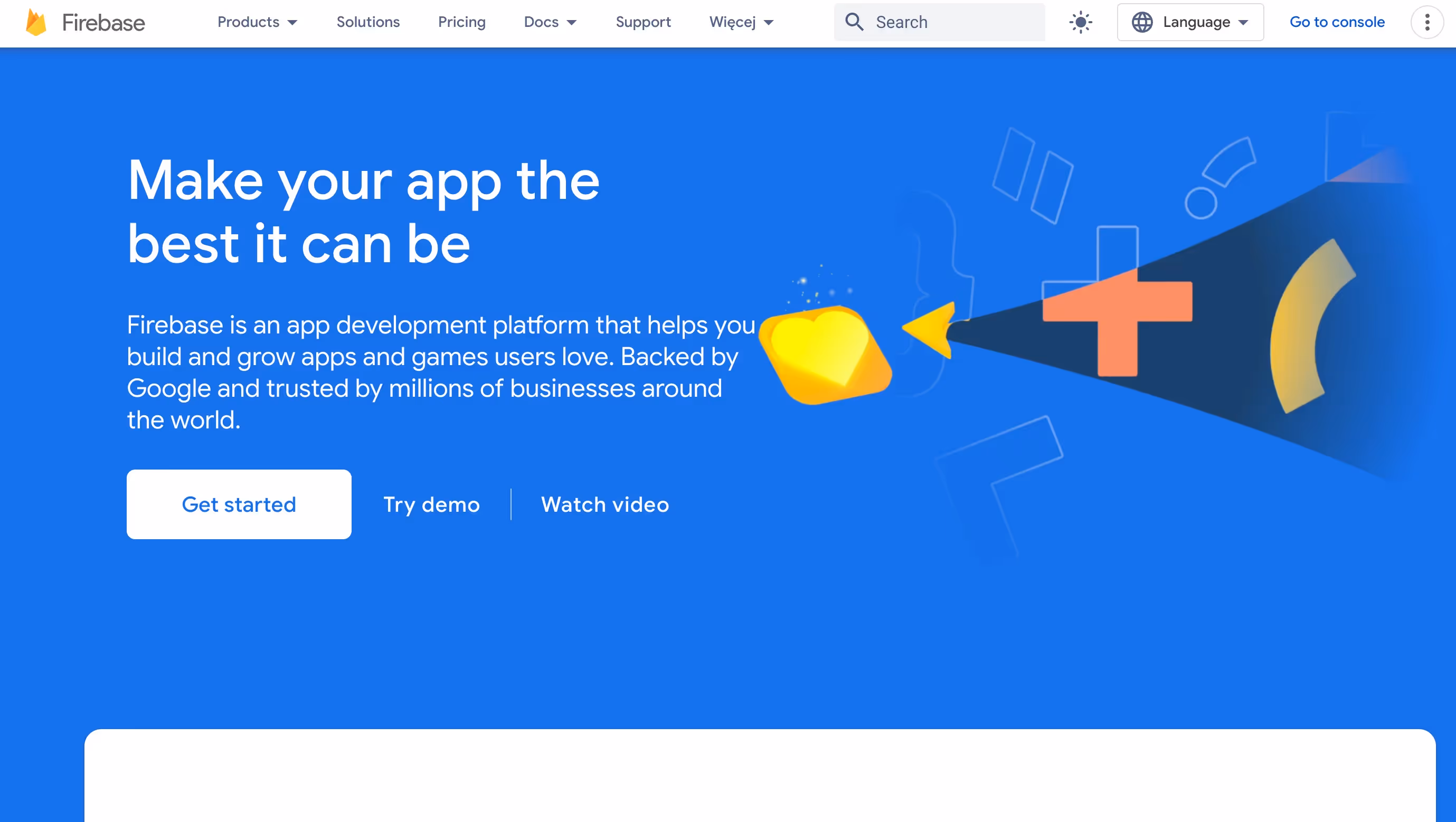Click the Firebase wordmark text
The image size is (1456, 822).
click(x=103, y=23)
